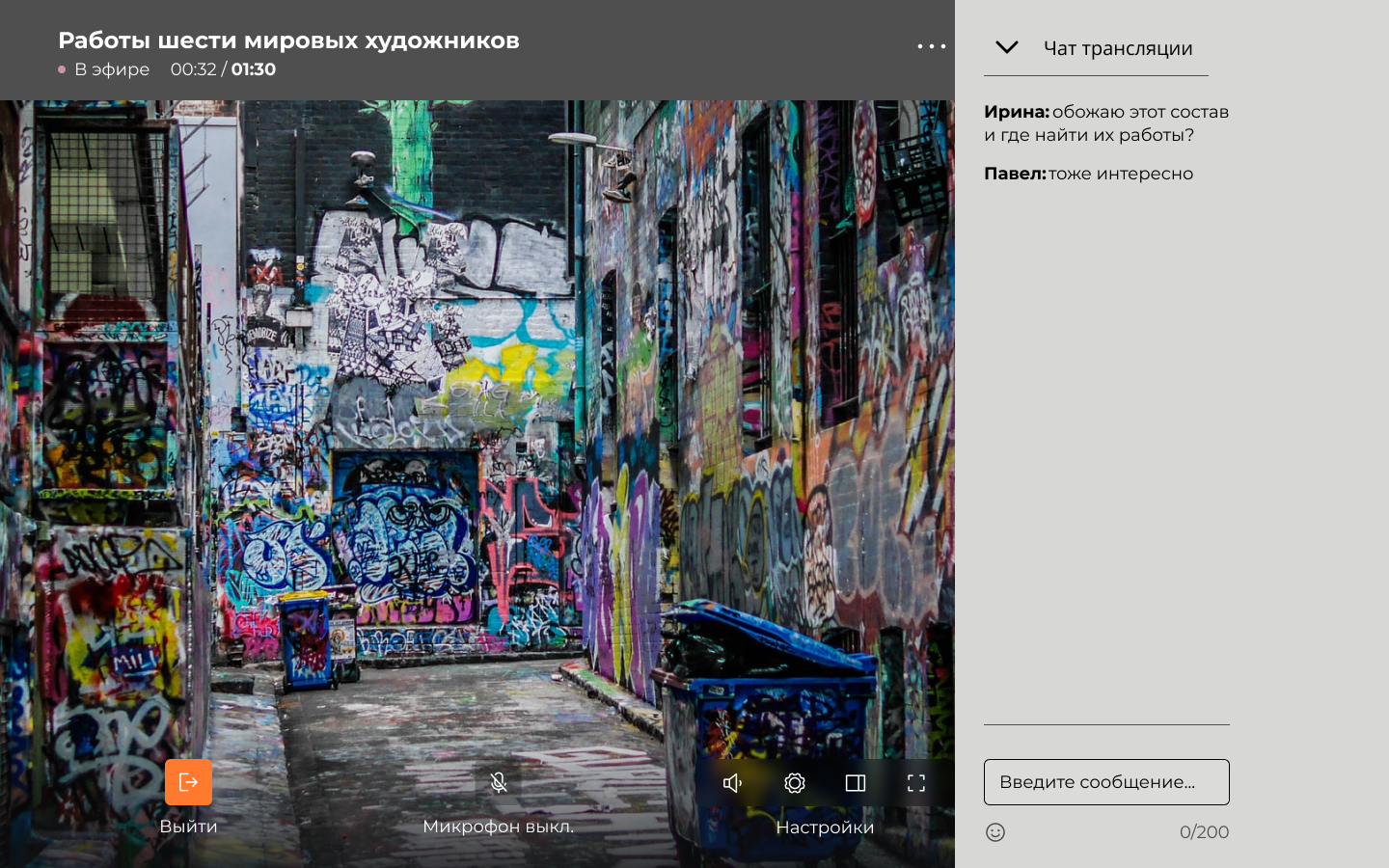Click the 'В эфире' live status
This screenshot has height=868, width=1389.
104,69
